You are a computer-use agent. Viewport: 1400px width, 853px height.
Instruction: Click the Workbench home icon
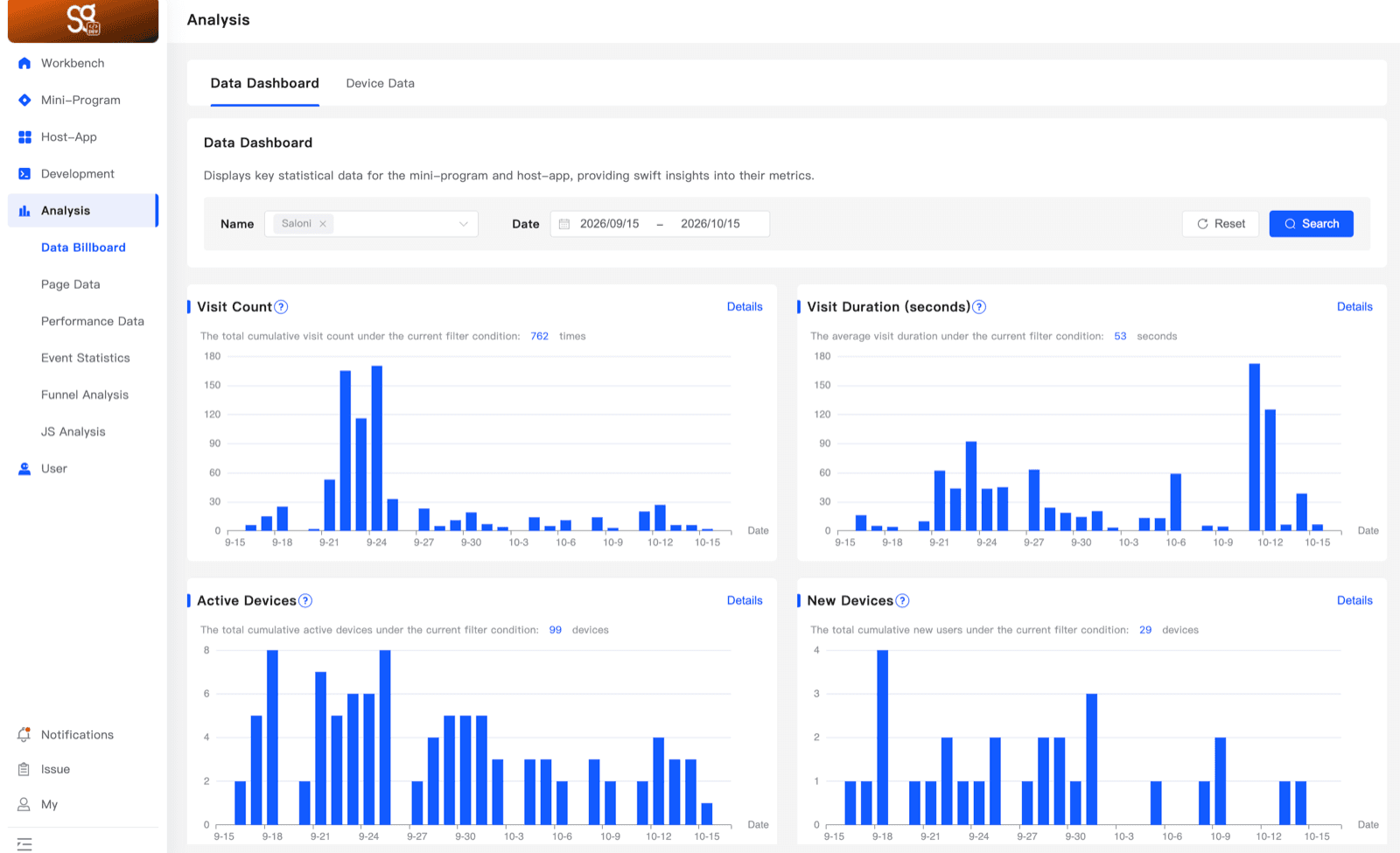tap(24, 63)
